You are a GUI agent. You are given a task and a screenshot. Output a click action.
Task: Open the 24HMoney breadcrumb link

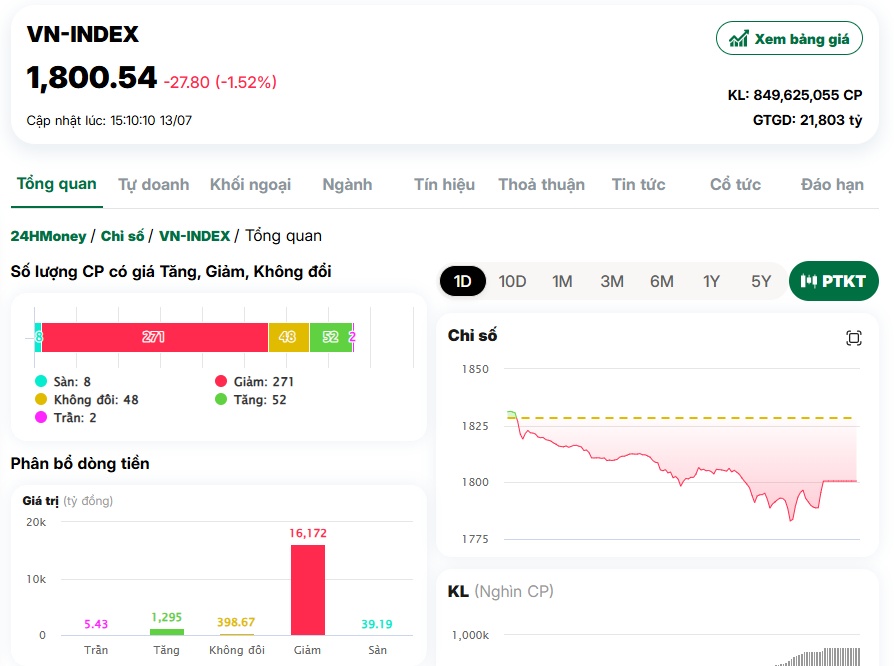click(48, 236)
